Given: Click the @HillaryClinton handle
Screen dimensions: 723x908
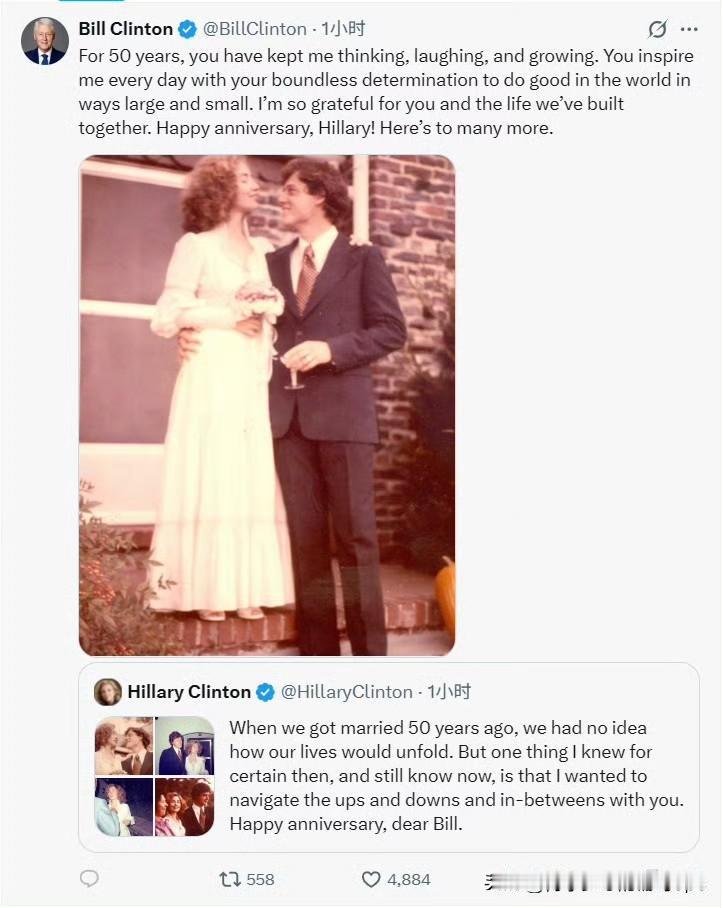Looking at the screenshot, I should 346,692.
